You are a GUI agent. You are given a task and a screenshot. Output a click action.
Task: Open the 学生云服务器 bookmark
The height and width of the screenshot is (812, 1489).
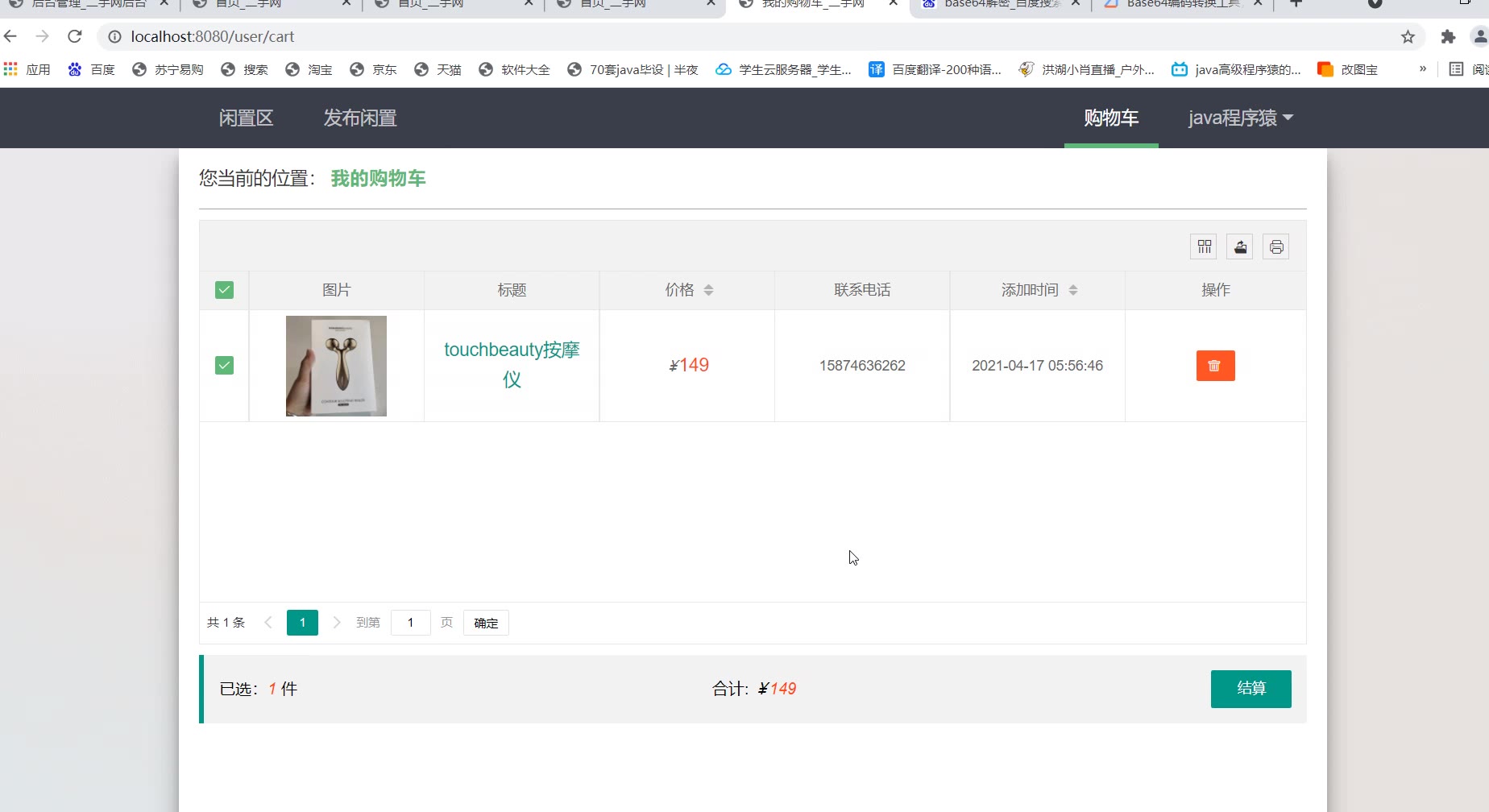(783, 69)
